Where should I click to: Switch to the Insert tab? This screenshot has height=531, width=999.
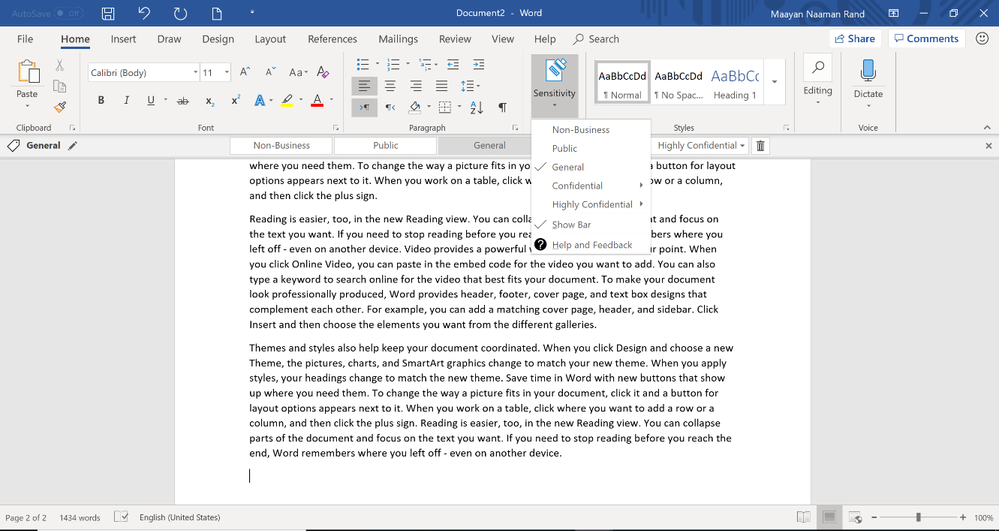[123, 39]
